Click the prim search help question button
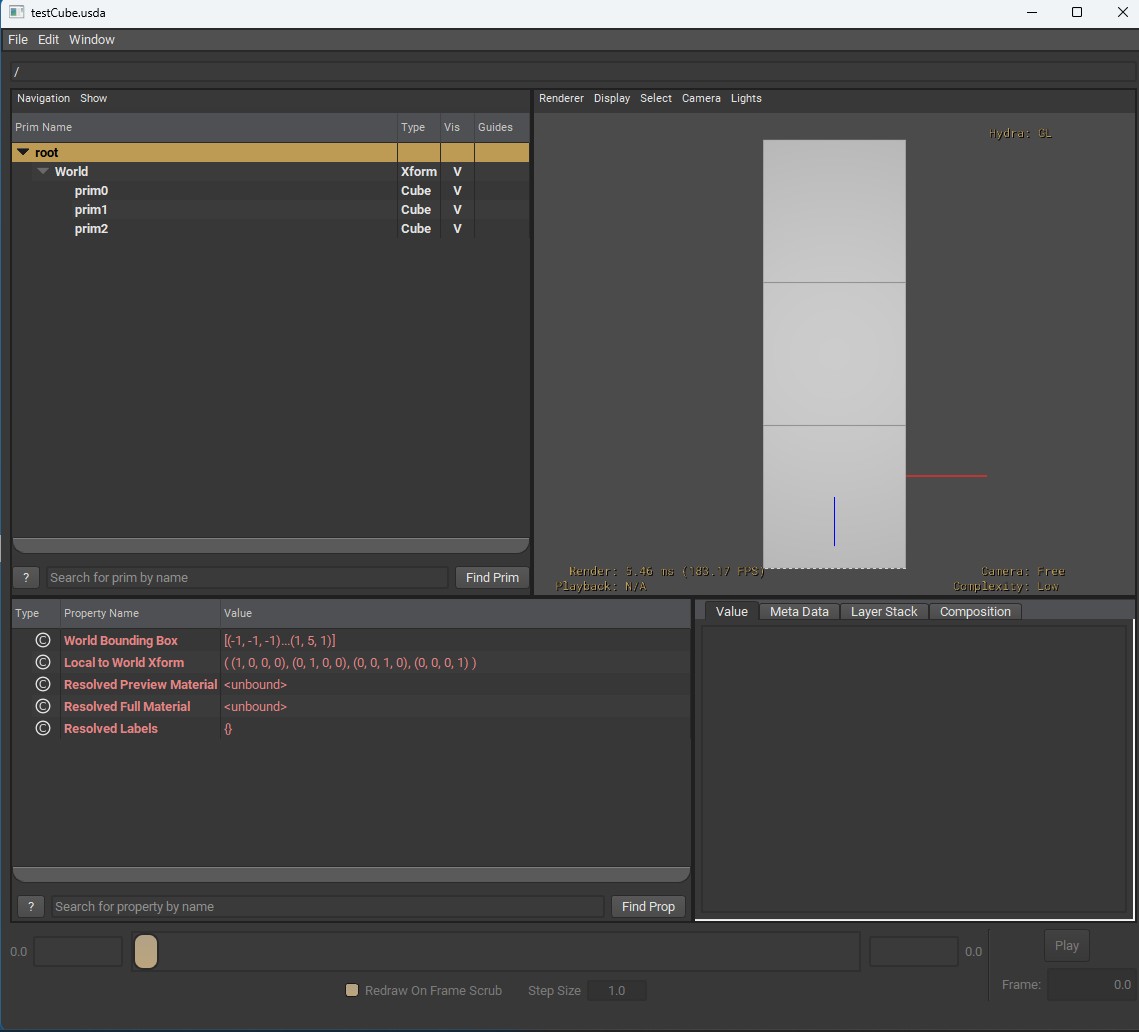 [x=26, y=578]
